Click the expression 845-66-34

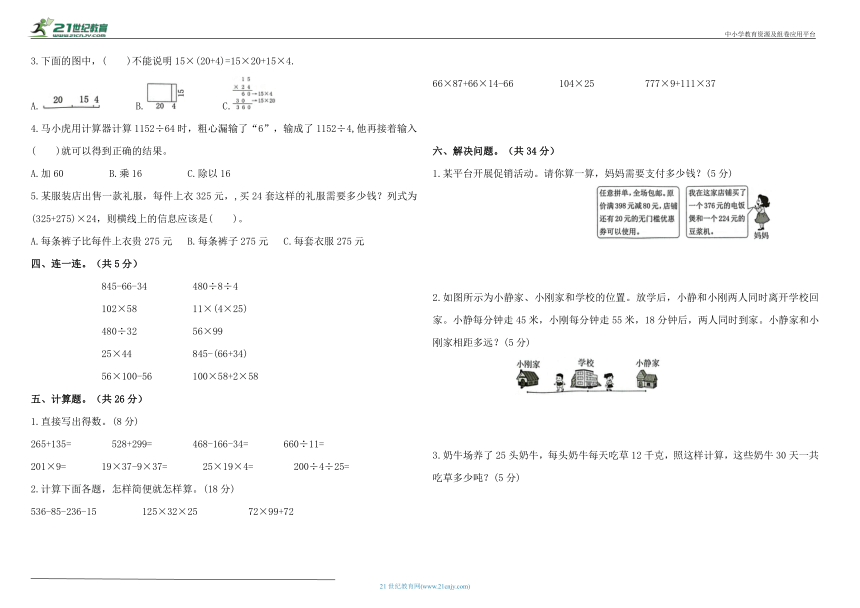pos(124,286)
